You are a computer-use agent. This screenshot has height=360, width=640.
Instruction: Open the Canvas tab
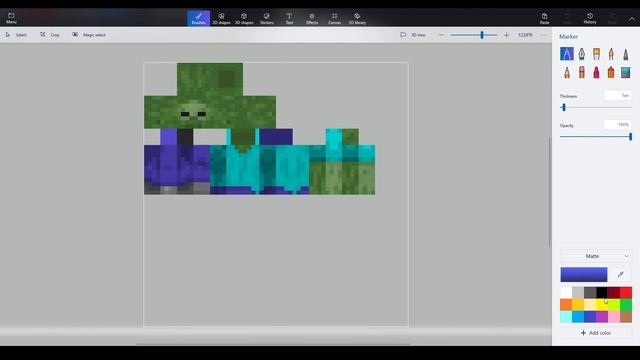pyautogui.click(x=334, y=18)
